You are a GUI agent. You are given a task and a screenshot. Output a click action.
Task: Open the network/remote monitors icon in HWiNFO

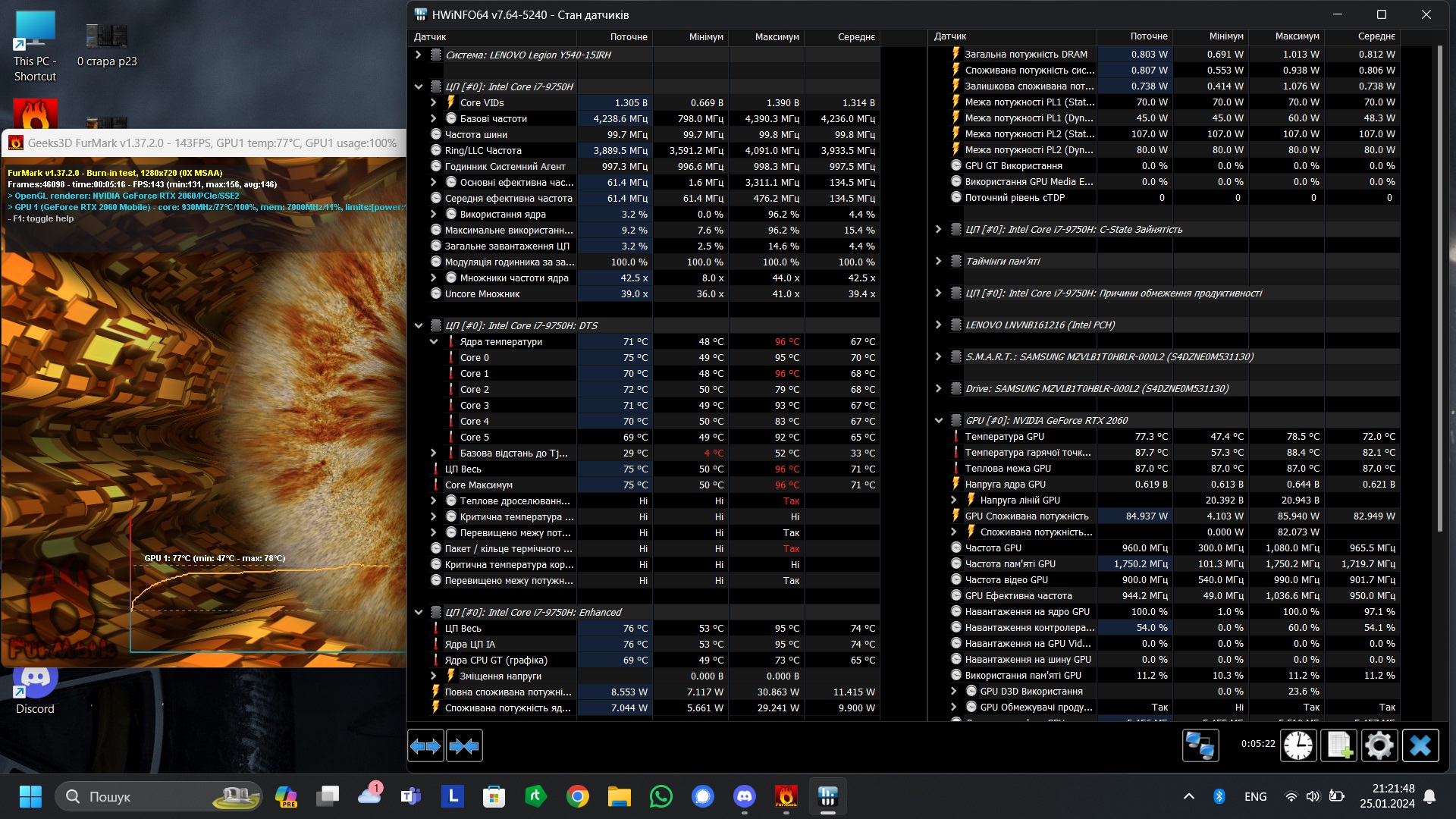point(1200,745)
